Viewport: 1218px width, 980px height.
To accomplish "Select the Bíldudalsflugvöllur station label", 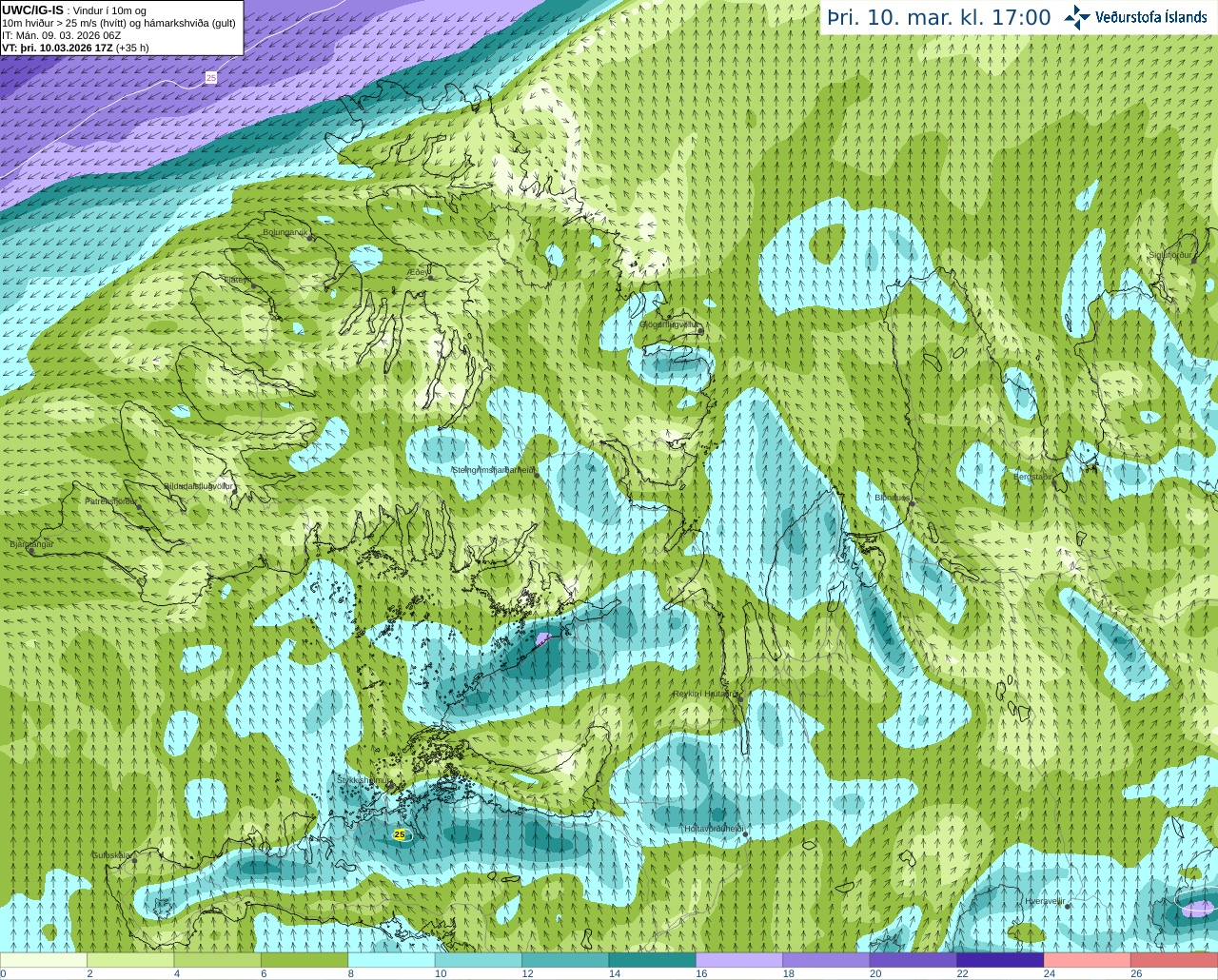I will coord(198,485).
